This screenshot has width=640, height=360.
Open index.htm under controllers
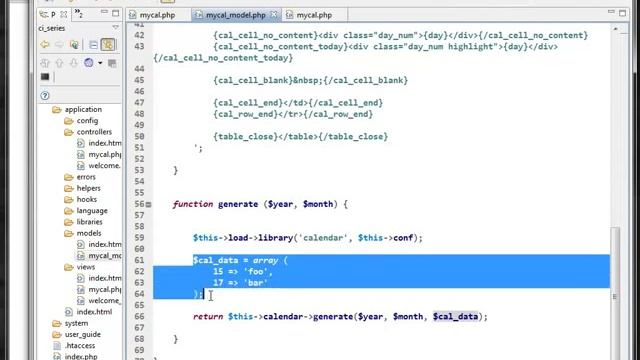(x=104, y=143)
